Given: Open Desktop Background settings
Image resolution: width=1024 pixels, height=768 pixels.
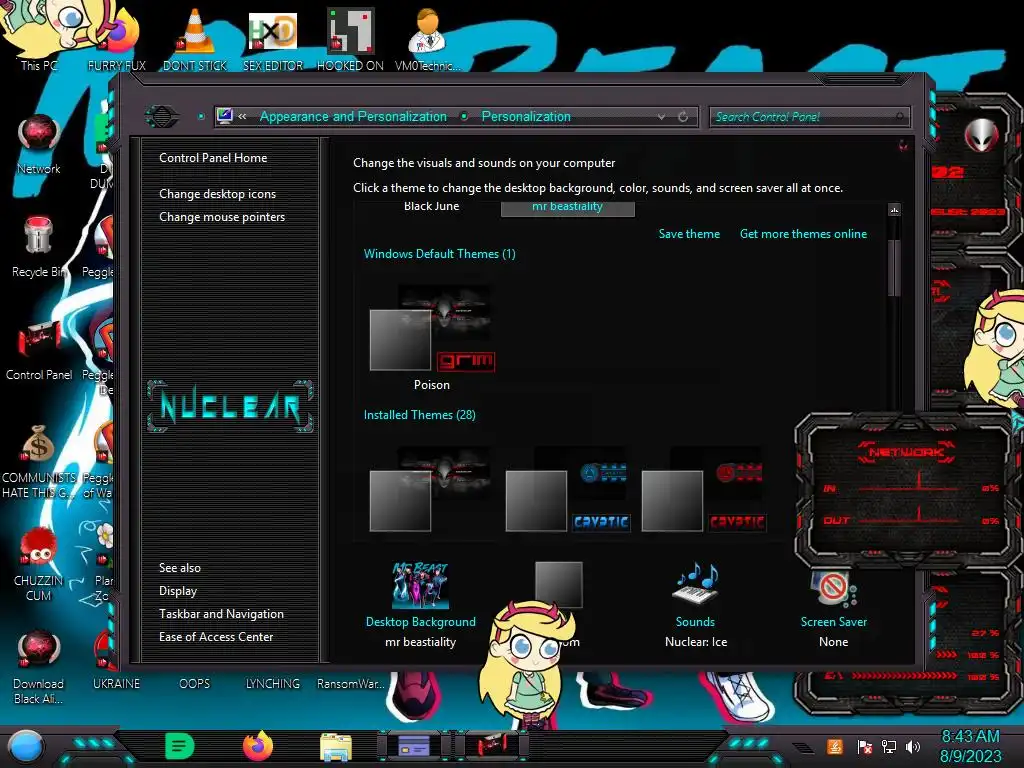Looking at the screenshot, I should pyautogui.click(x=421, y=605).
